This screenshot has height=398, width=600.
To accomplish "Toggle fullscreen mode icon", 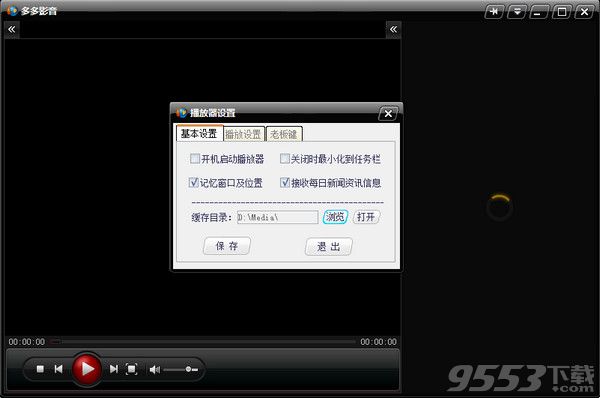I will 132,369.
